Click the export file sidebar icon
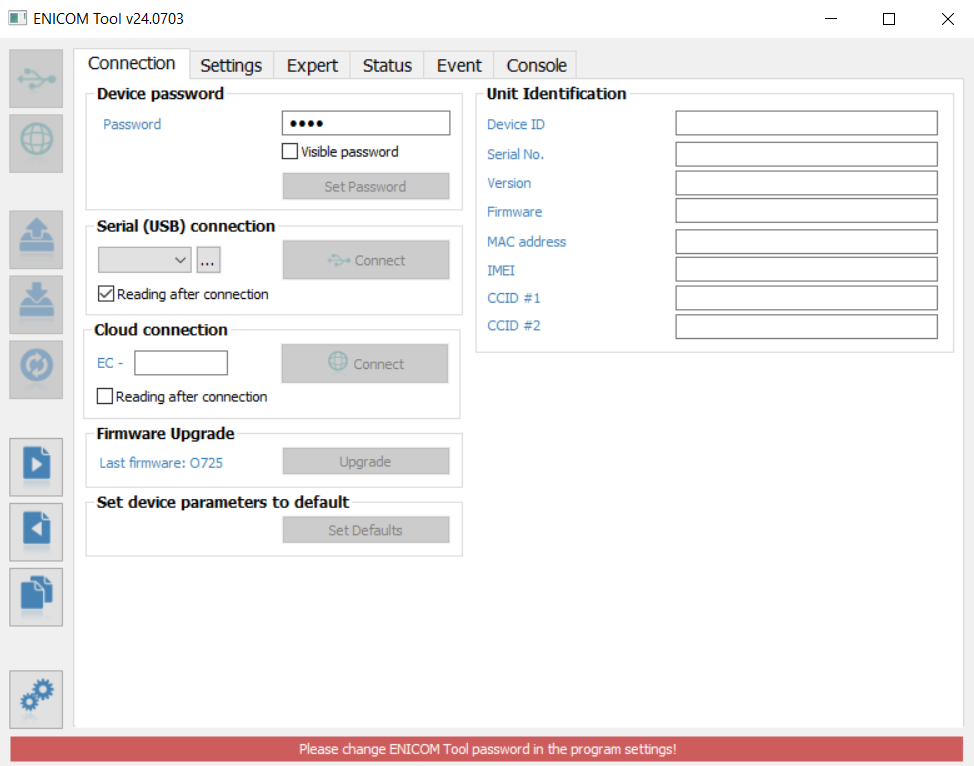The image size is (974, 766). pyautogui.click(x=35, y=467)
